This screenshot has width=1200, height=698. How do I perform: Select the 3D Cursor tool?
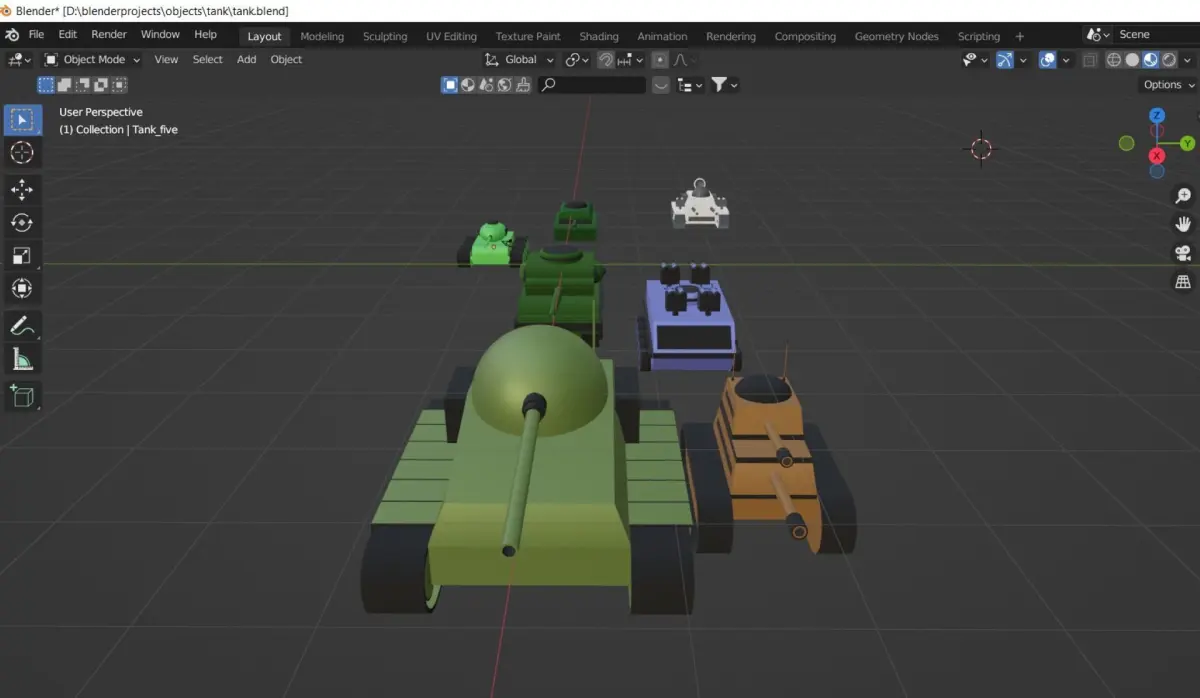pyautogui.click(x=22, y=152)
